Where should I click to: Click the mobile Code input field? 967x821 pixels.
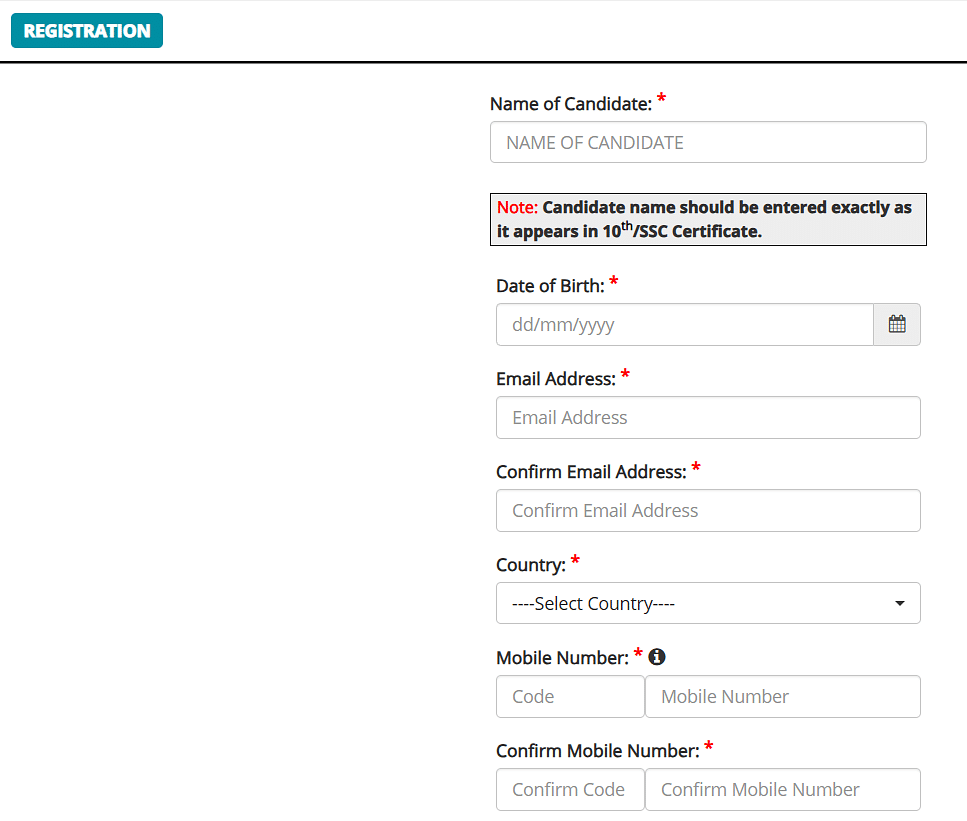570,696
